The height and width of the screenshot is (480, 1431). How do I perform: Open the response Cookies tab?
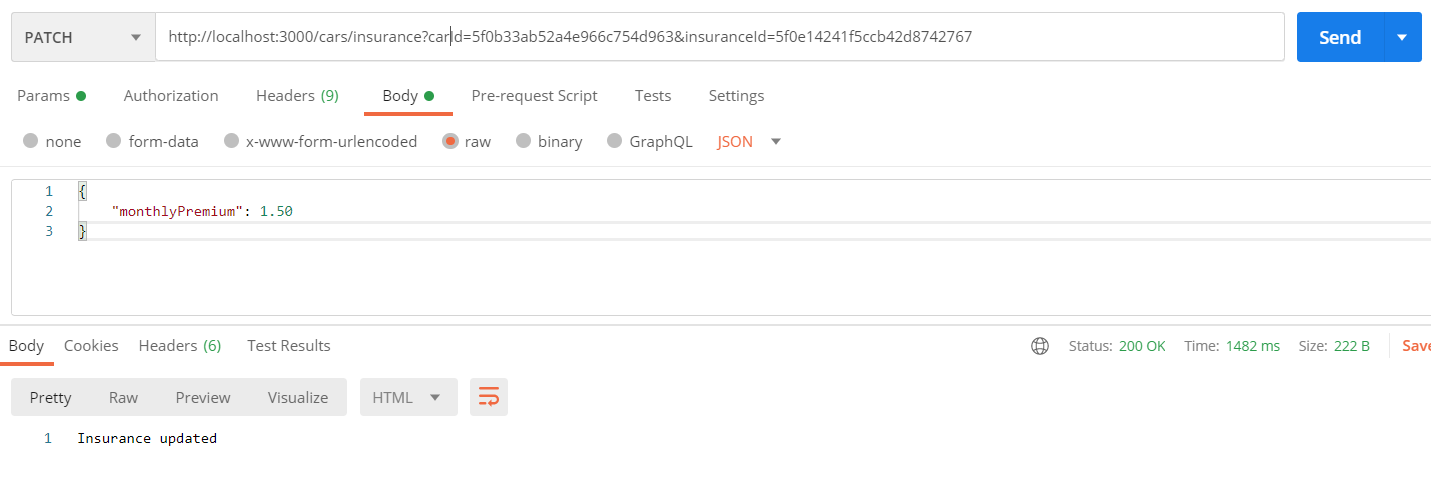pos(91,346)
